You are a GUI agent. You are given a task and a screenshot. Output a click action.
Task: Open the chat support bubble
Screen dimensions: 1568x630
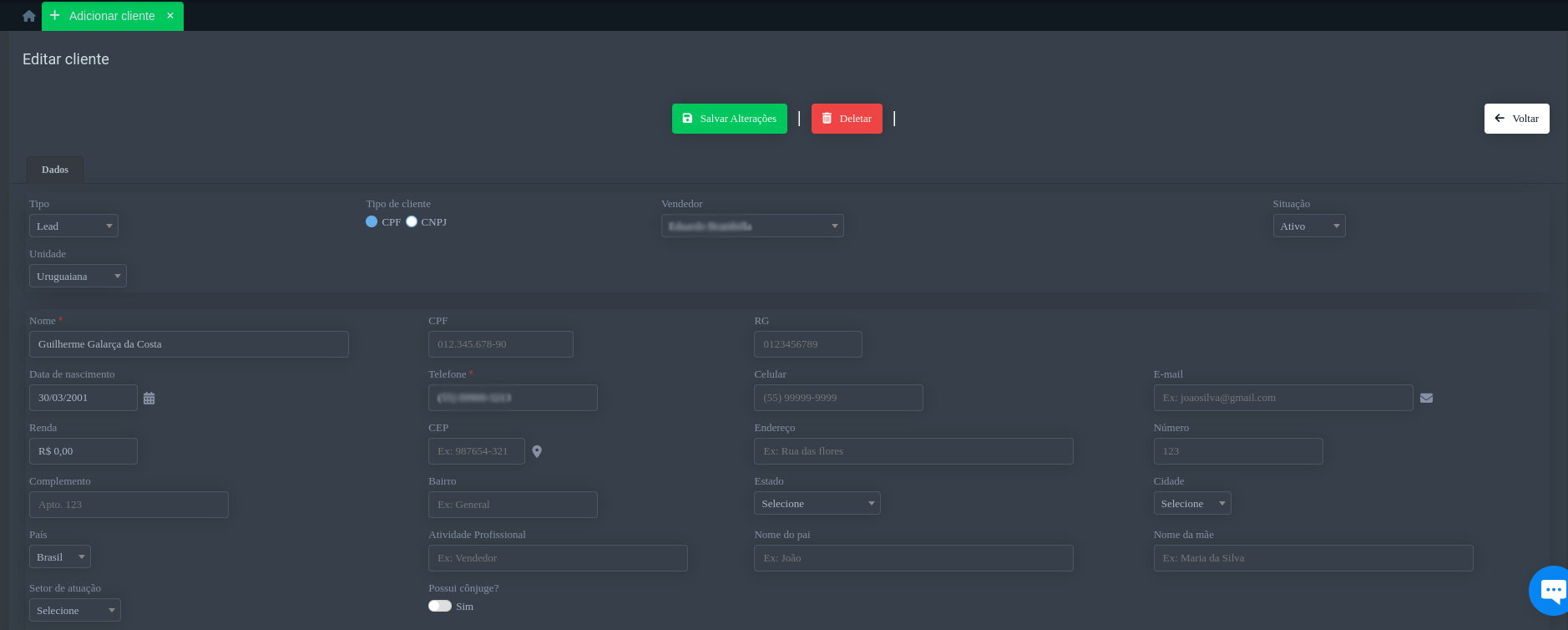(1551, 591)
